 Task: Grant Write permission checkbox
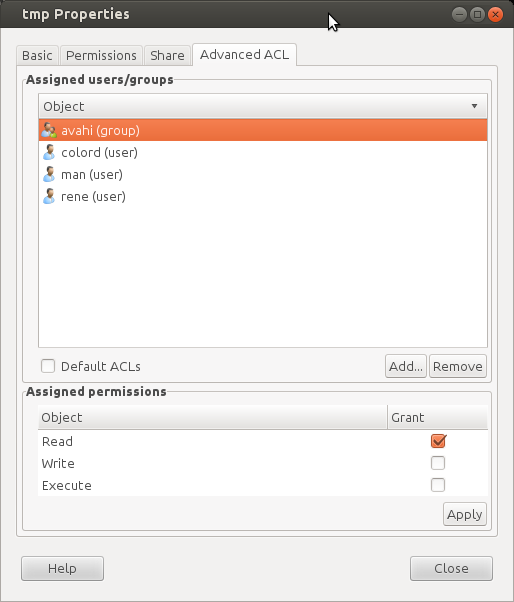coord(438,463)
